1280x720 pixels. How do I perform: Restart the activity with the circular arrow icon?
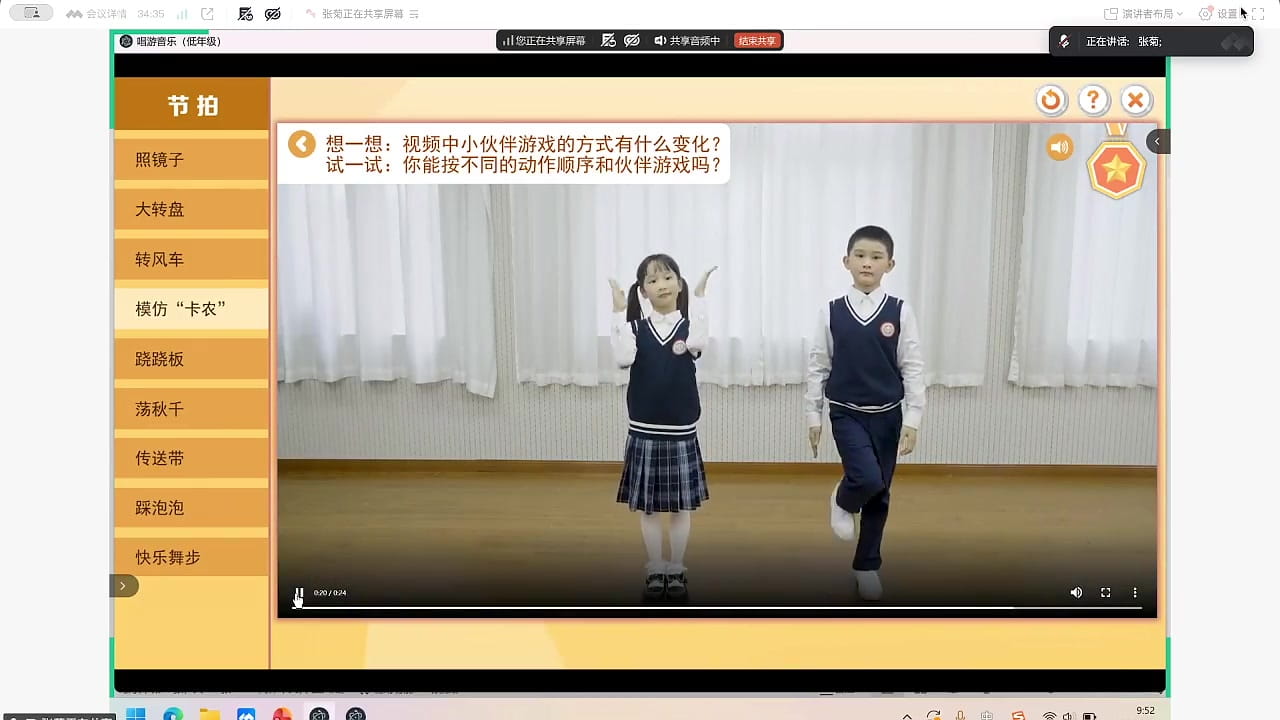[1051, 100]
